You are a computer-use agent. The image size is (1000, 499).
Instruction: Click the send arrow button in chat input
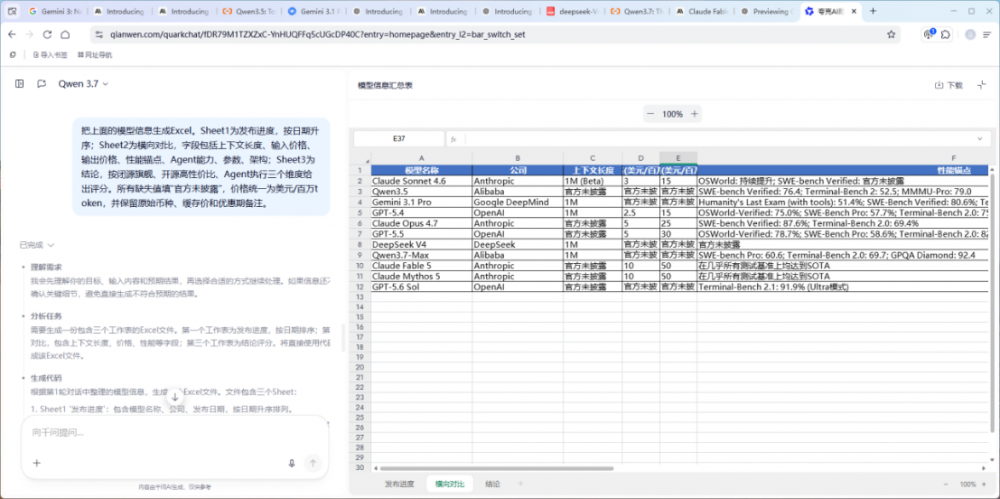(312, 463)
